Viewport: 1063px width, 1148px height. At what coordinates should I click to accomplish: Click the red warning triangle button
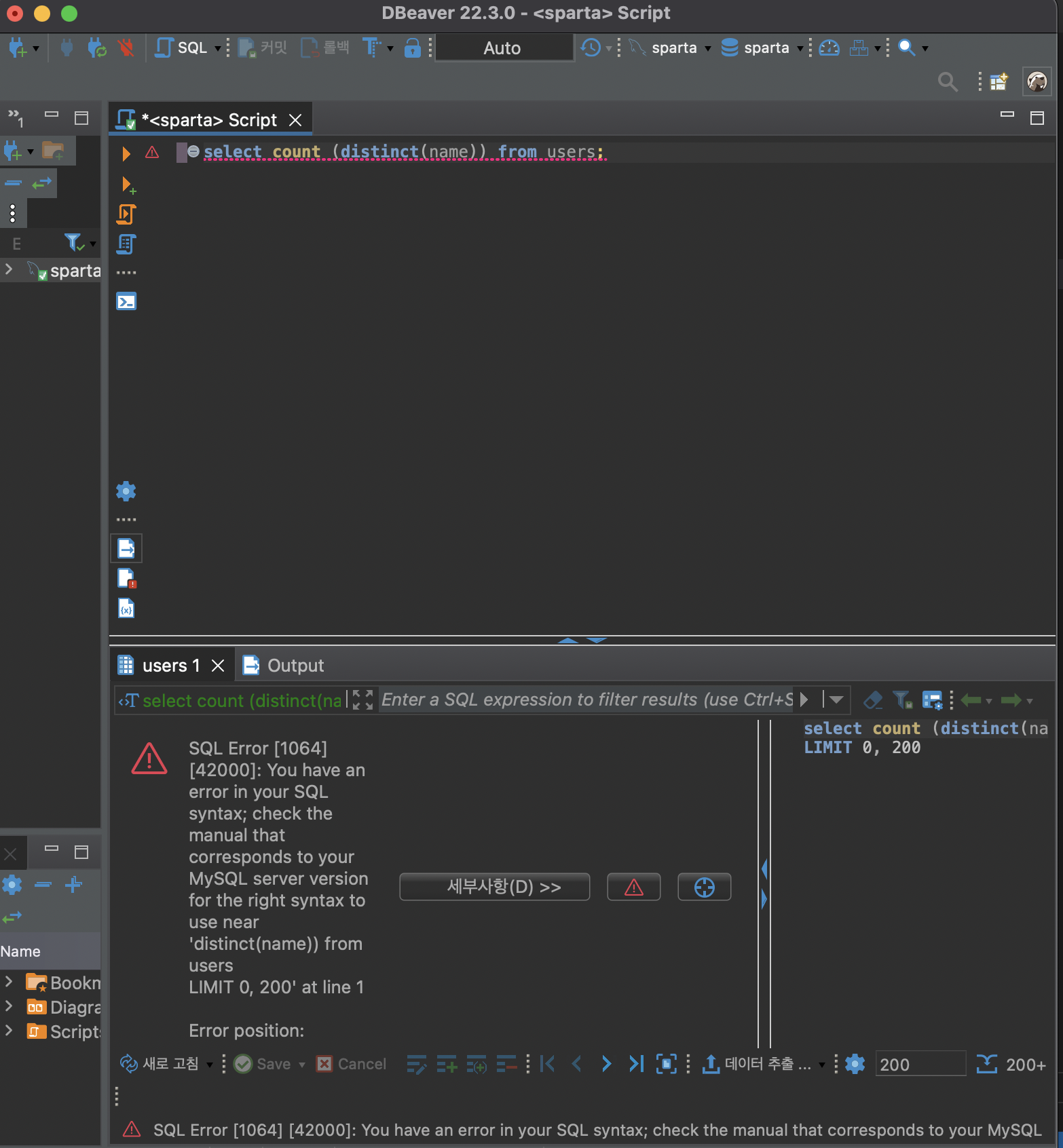click(x=634, y=887)
